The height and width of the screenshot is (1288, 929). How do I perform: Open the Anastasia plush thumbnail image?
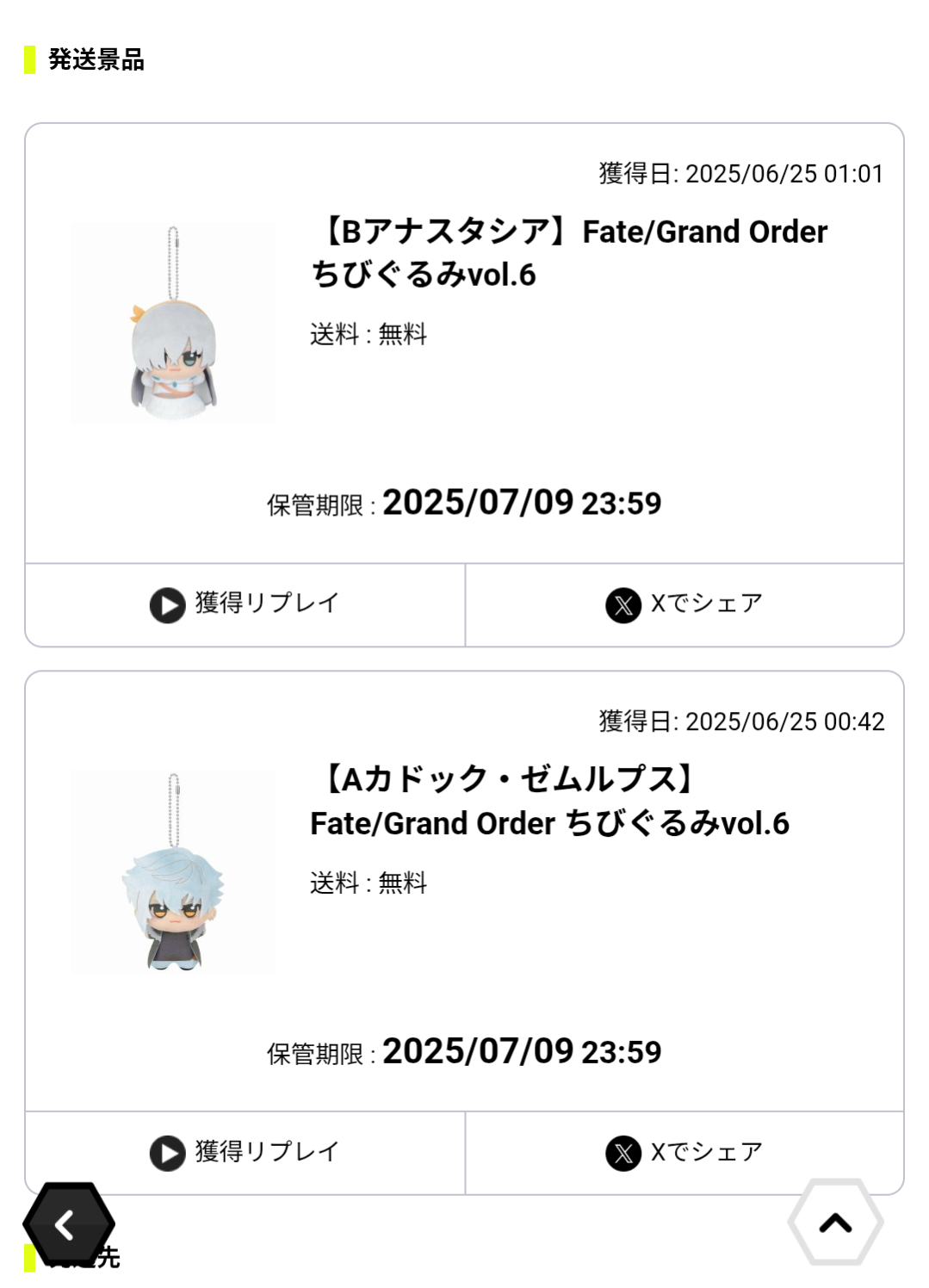(x=173, y=324)
